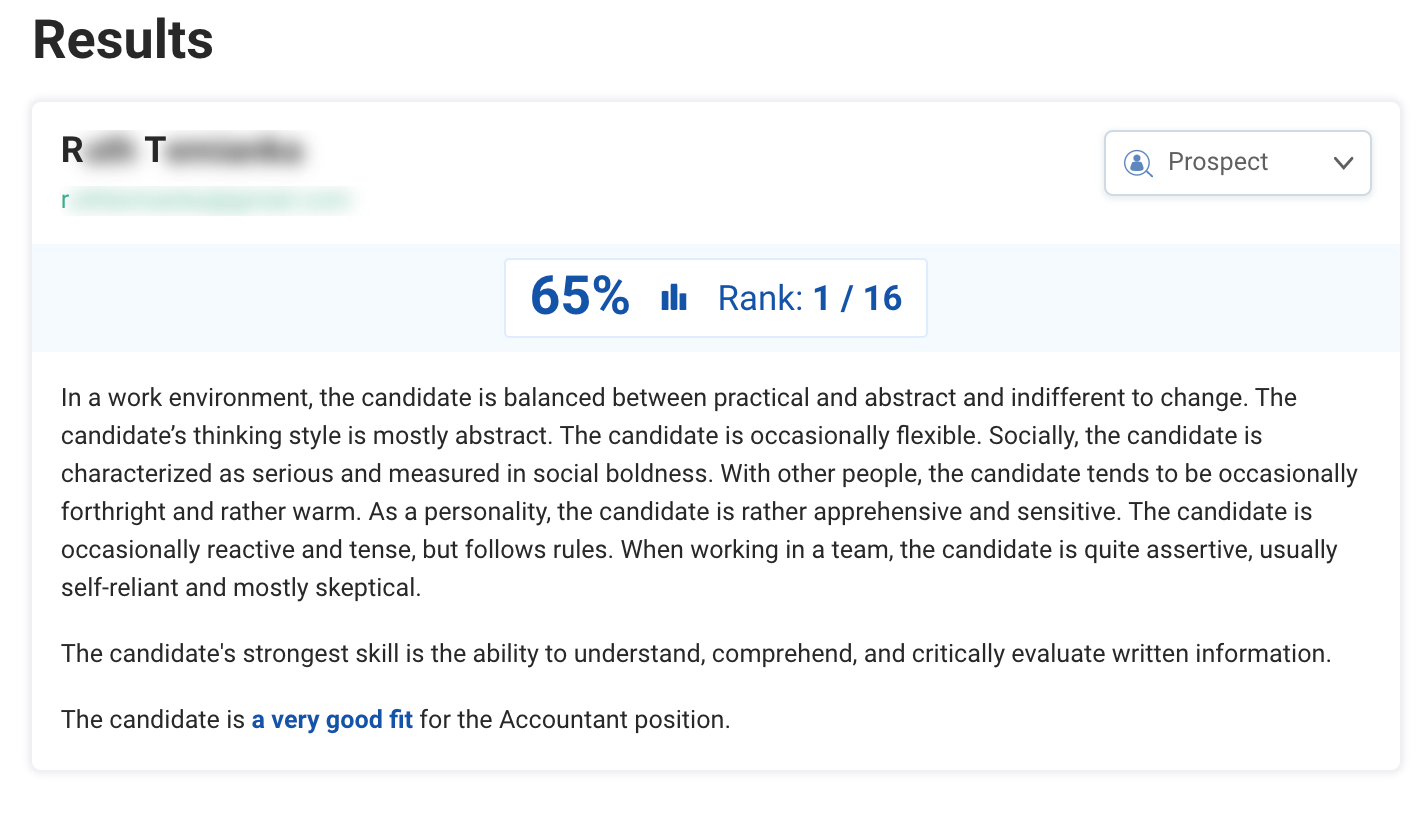Click the person-search icon beside Prospect
The height and width of the screenshot is (822, 1426).
tap(1138, 163)
